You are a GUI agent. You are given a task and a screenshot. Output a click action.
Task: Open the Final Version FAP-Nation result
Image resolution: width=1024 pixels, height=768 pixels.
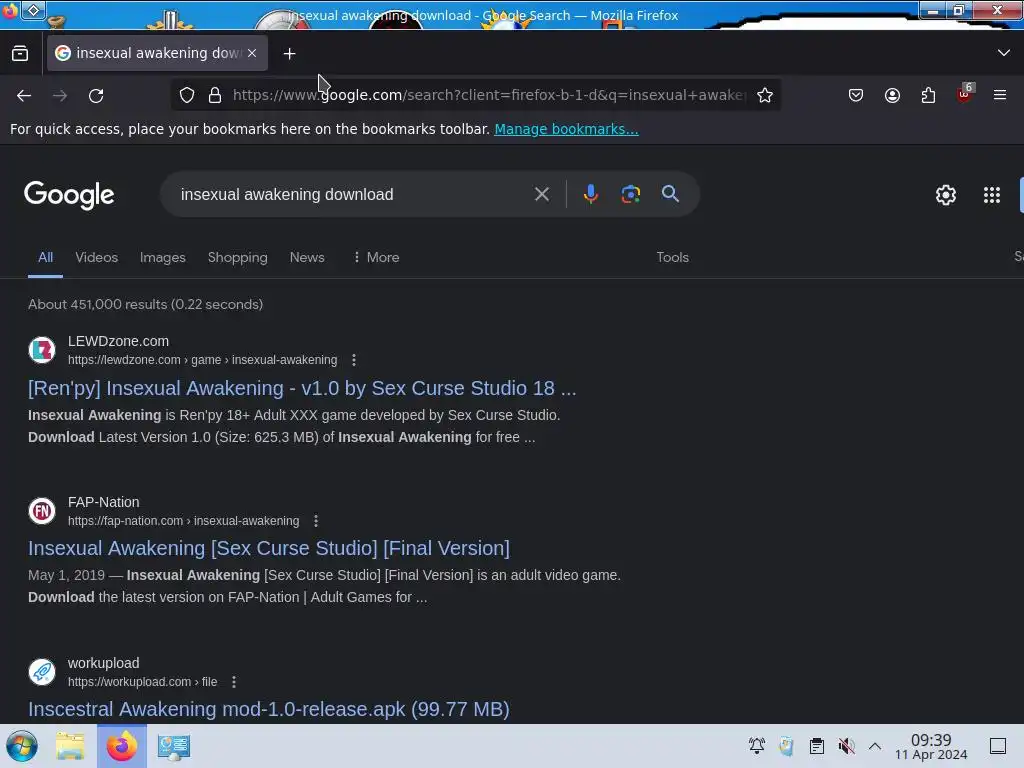tap(269, 549)
